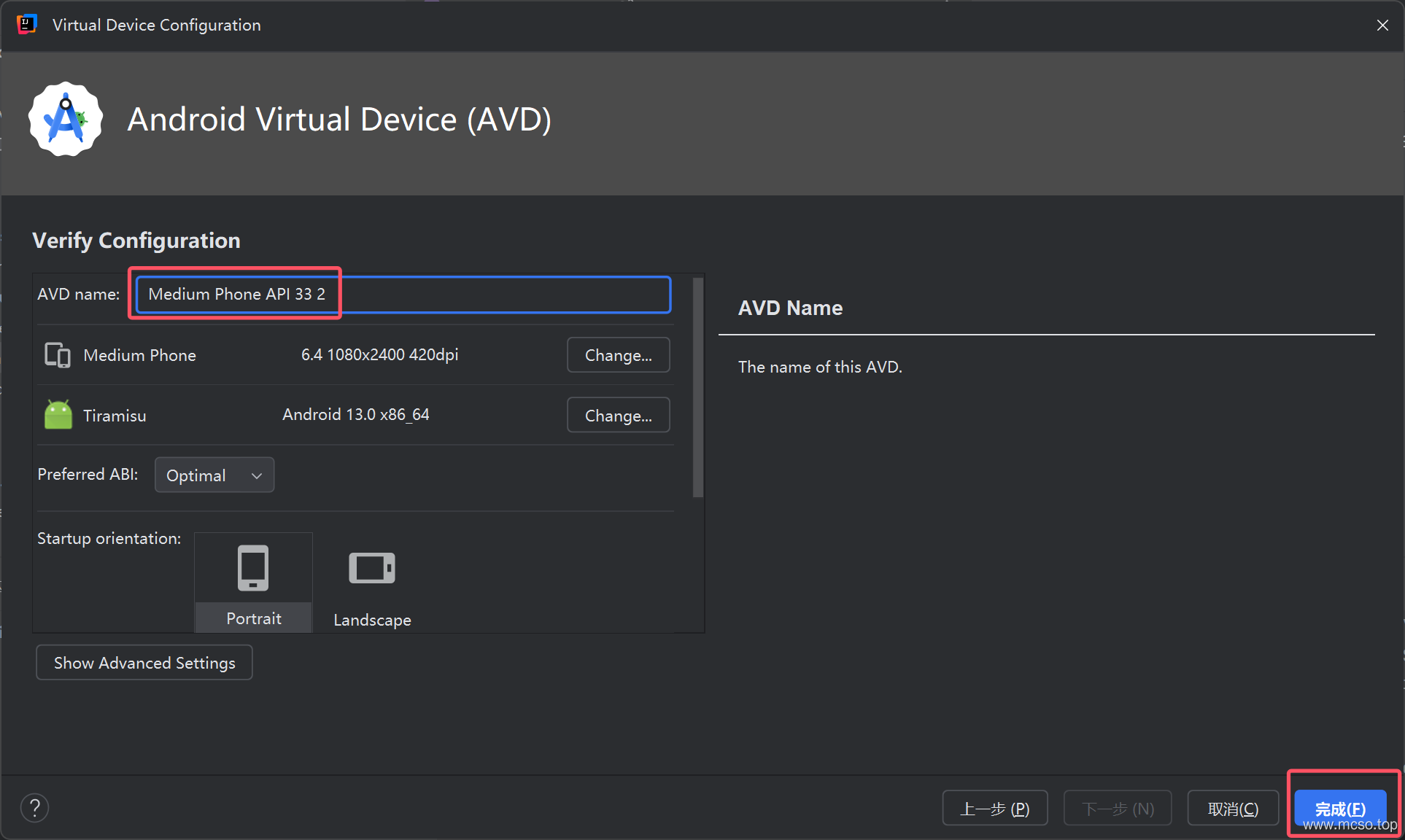This screenshot has height=840, width=1405.
Task: Click the green Tiramisu Android icon
Action: [x=58, y=415]
